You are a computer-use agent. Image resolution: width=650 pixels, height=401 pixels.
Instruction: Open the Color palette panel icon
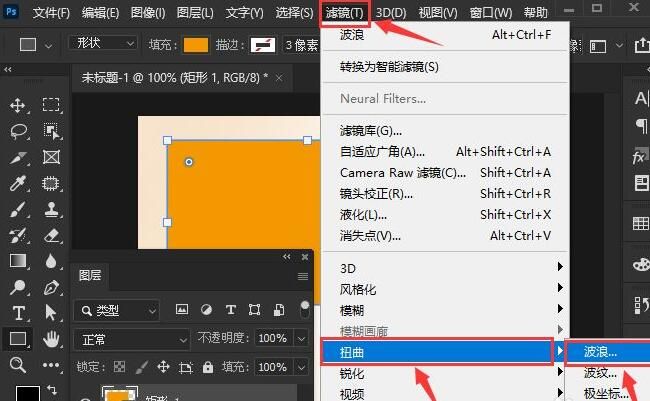point(642,264)
